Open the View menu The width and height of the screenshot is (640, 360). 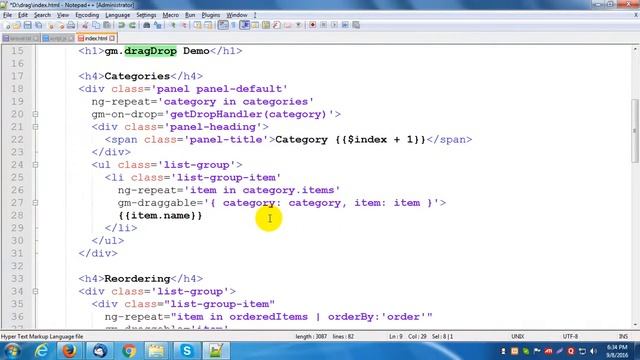(x=62, y=15)
